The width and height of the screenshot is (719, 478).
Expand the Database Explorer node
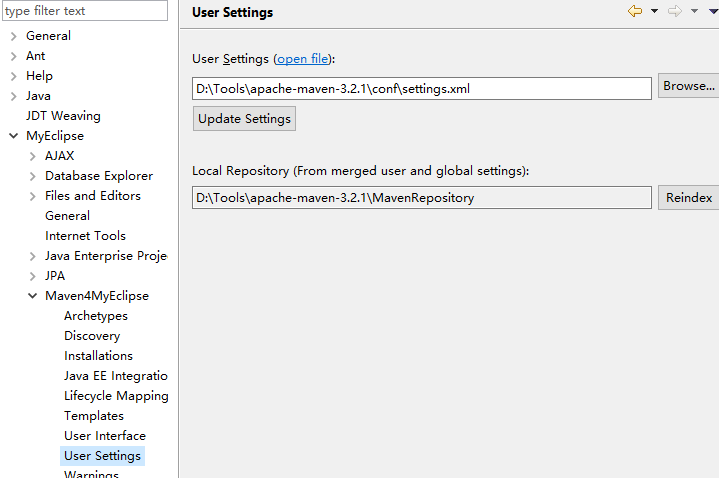(32, 176)
